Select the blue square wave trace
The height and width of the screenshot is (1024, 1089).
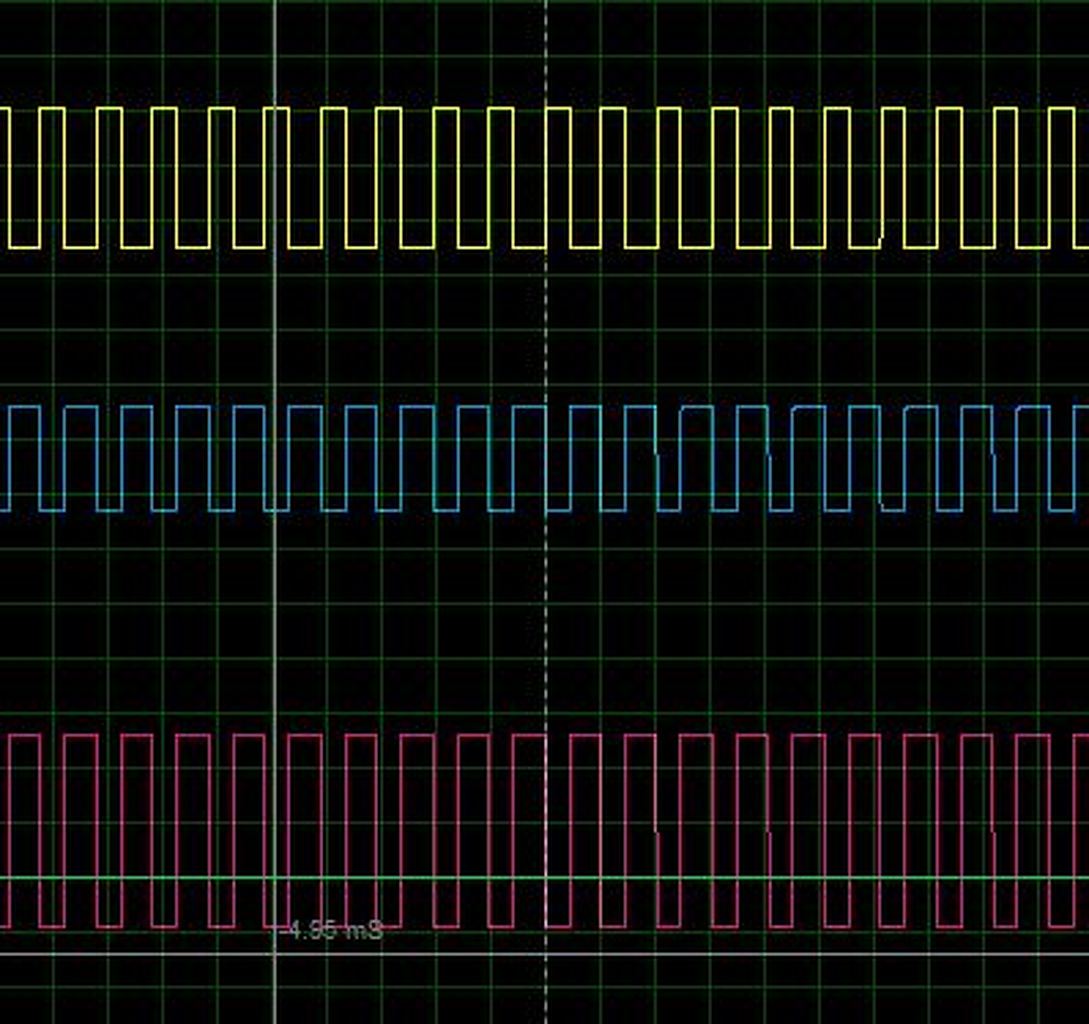(x=544, y=459)
